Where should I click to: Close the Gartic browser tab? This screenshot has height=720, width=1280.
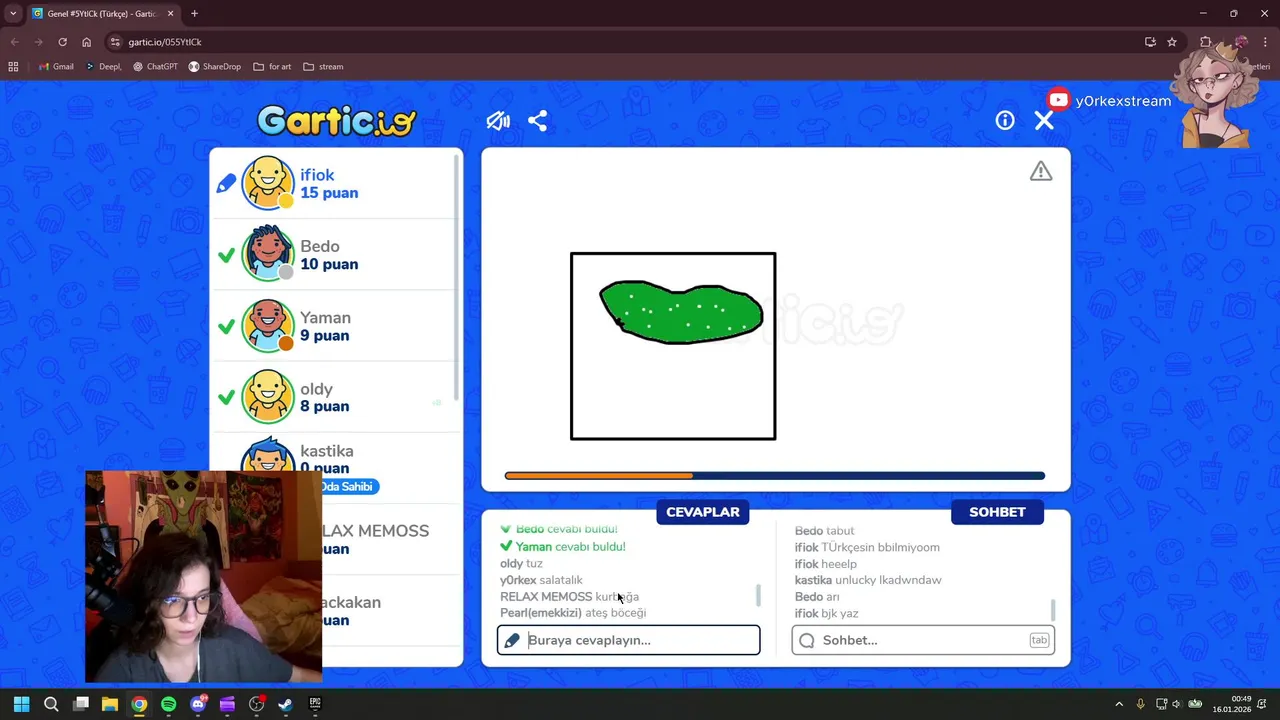tap(170, 14)
